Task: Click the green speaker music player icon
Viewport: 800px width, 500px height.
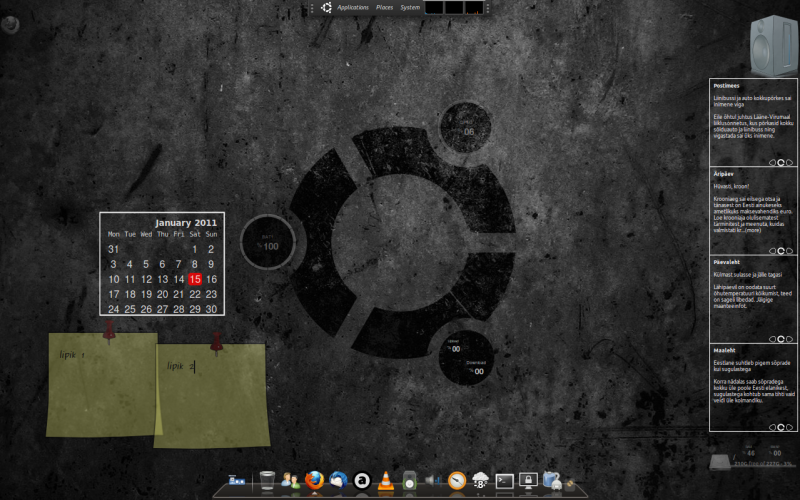Action: pyautogui.click(x=409, y=481)
